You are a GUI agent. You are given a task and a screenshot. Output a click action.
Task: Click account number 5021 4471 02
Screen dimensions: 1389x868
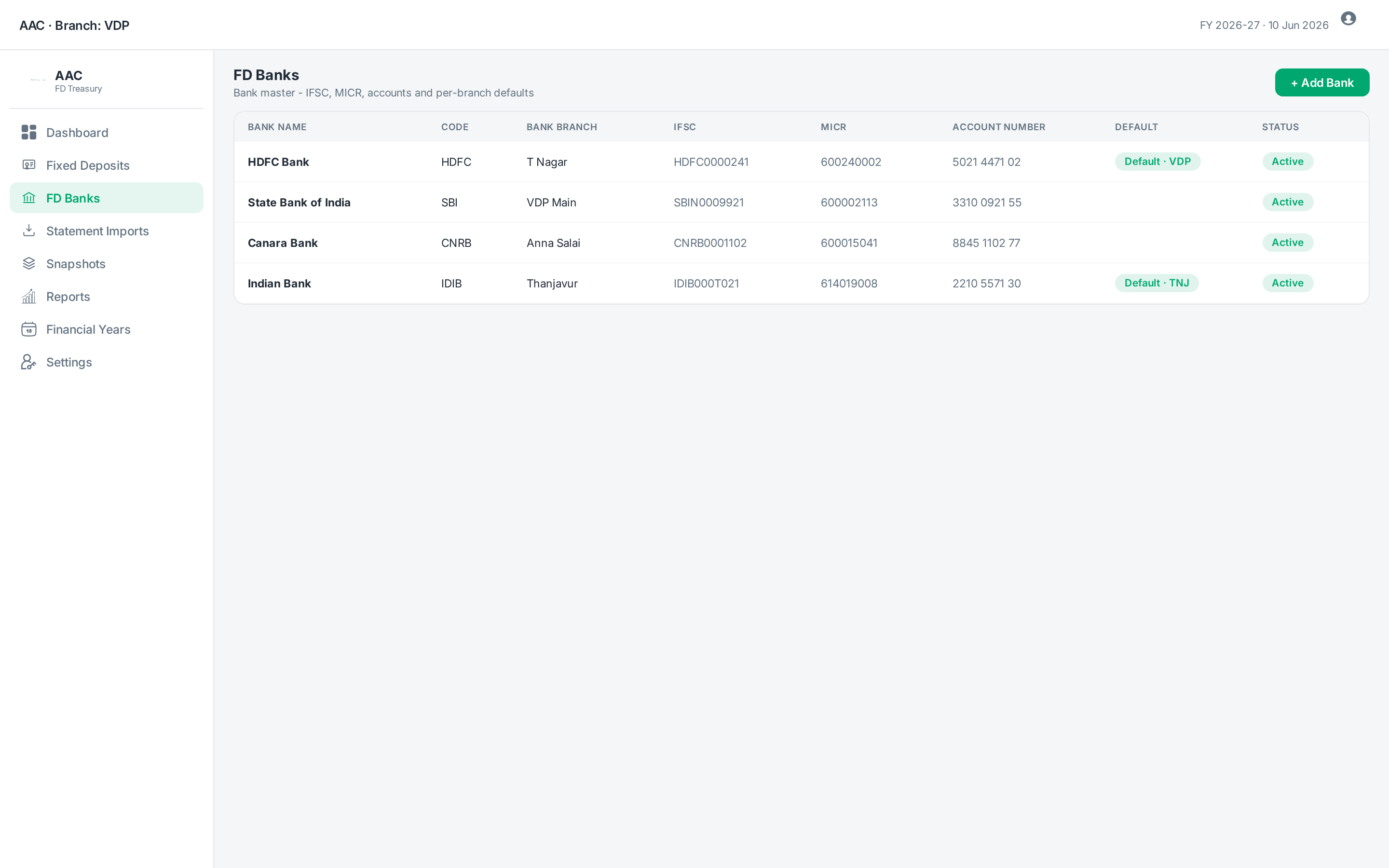click(987, 162)
